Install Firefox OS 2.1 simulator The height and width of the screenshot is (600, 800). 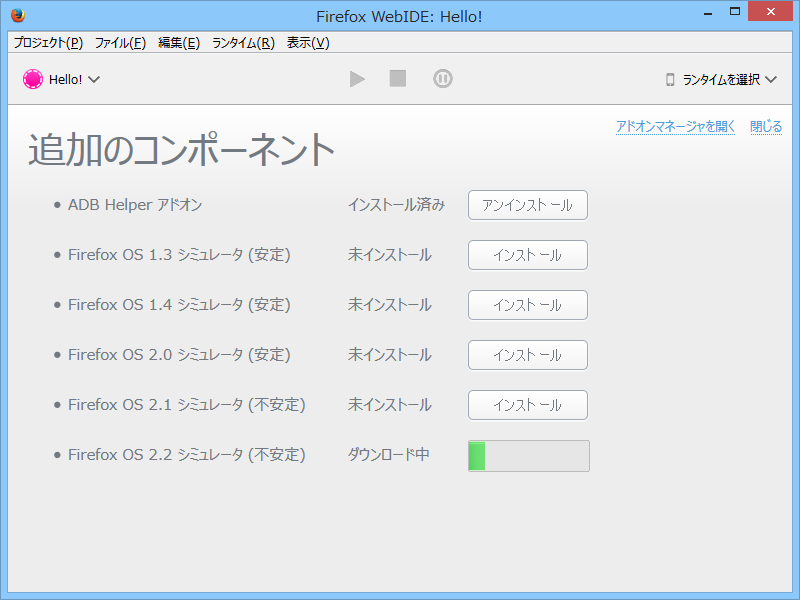(x=527, y=405)
